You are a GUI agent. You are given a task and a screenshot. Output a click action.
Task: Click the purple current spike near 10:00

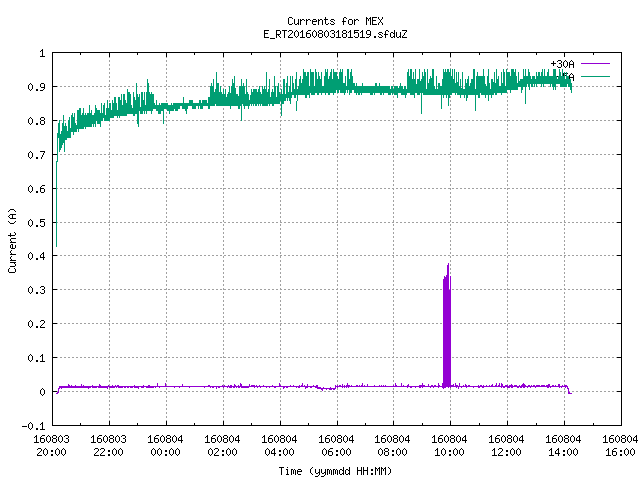pos(447,327)
